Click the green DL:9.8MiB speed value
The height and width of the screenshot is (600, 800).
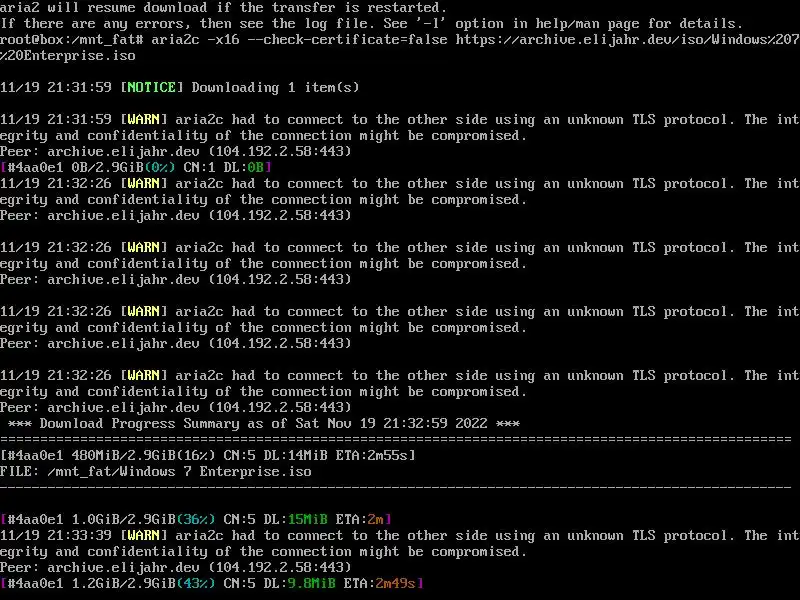[299, 583]
